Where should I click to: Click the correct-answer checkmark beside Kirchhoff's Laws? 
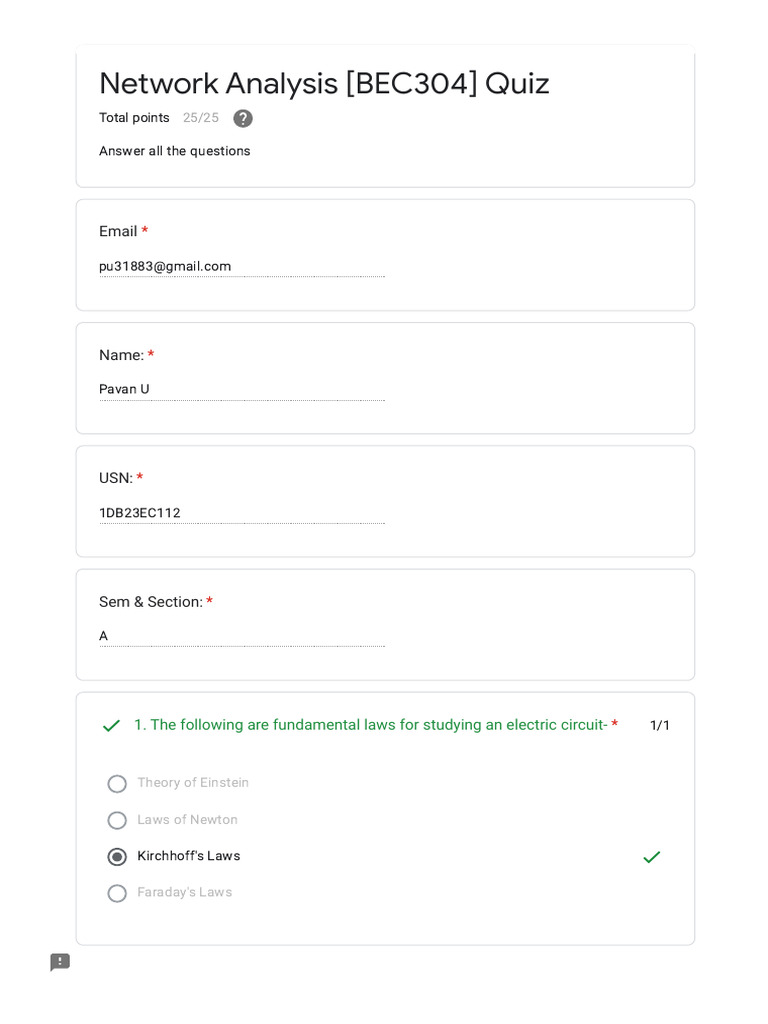coord(652,857)
